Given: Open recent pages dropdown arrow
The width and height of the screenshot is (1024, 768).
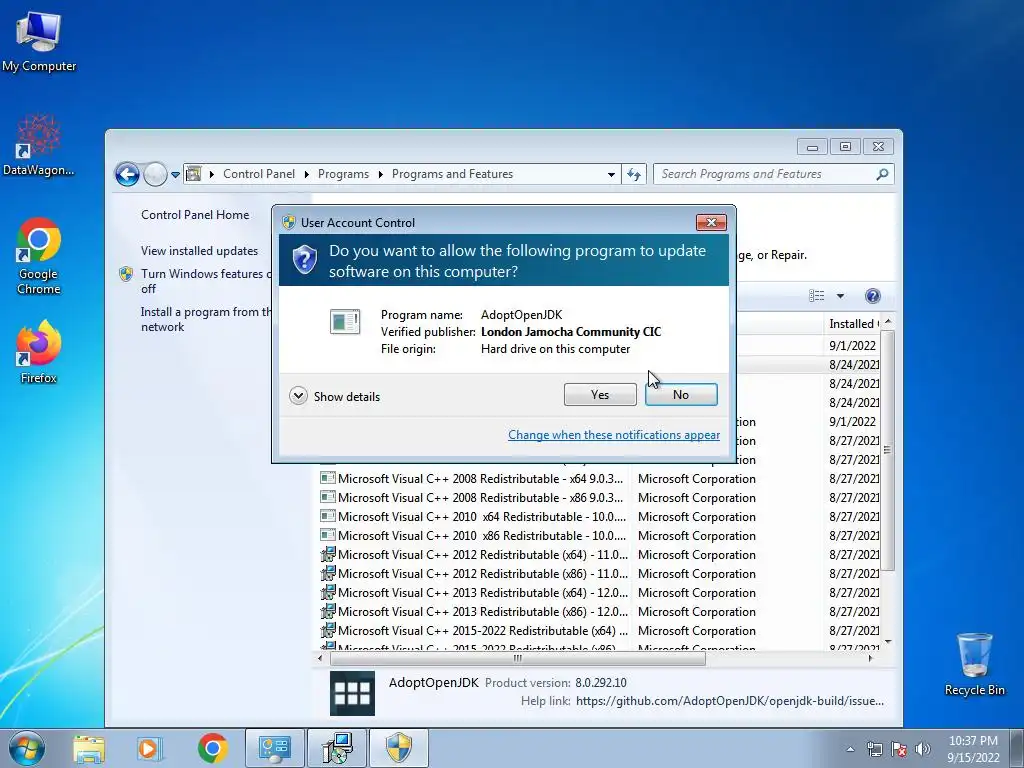Looking at the screenshot, I should (175, 175).
